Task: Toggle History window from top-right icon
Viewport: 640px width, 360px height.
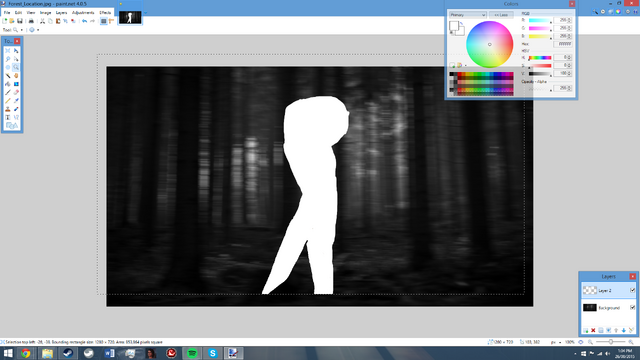Action: point(603,11)
